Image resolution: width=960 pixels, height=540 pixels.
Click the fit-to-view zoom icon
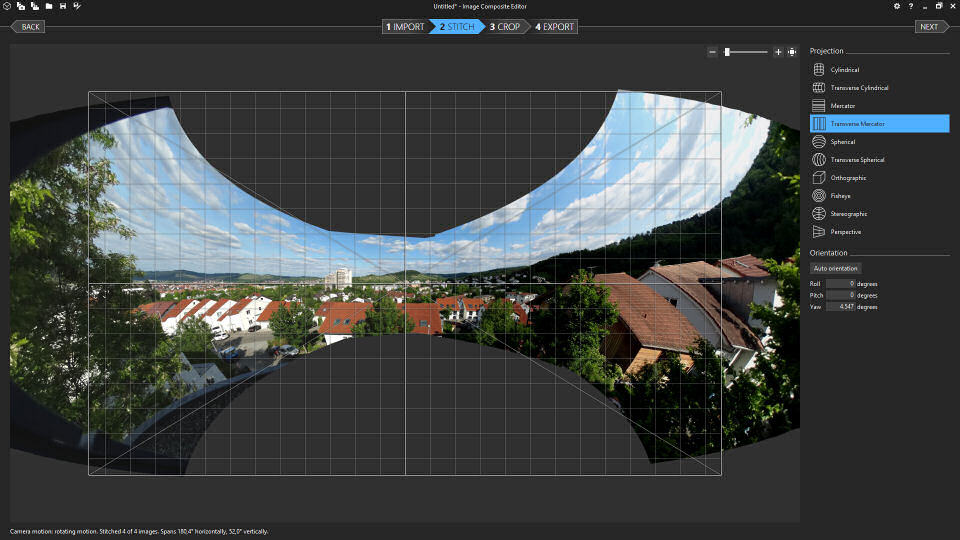(792, 52)
